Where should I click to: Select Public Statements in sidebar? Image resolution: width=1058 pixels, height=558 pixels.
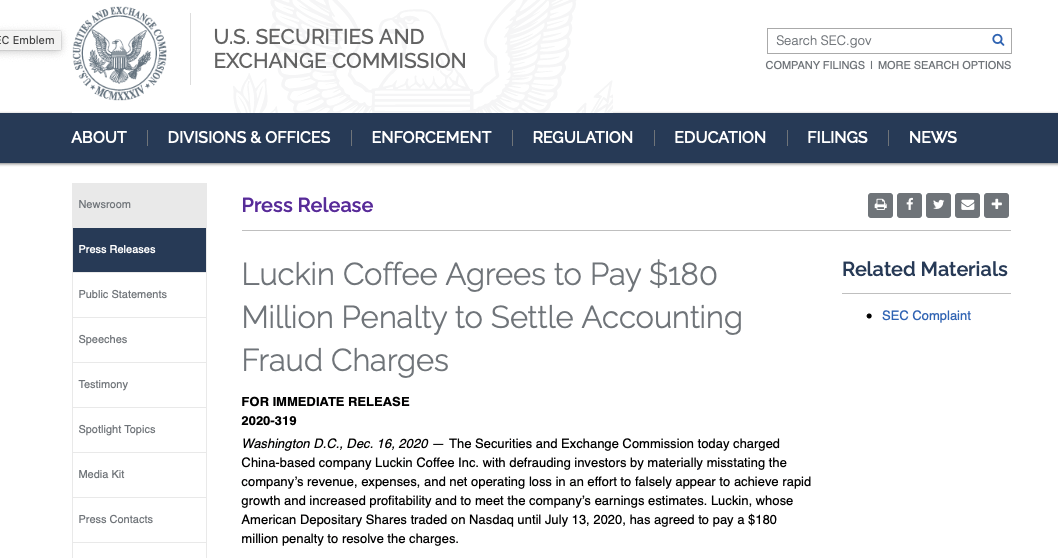point(123,295)
